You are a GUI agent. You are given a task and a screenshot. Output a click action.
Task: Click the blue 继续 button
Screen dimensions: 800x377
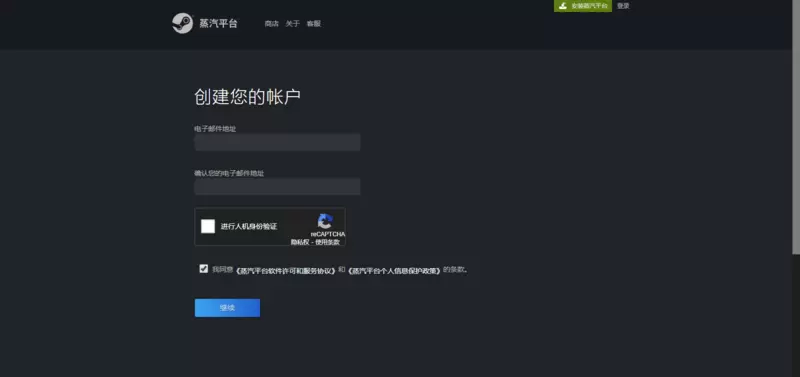pyautogui.click(x=227, y=308)
